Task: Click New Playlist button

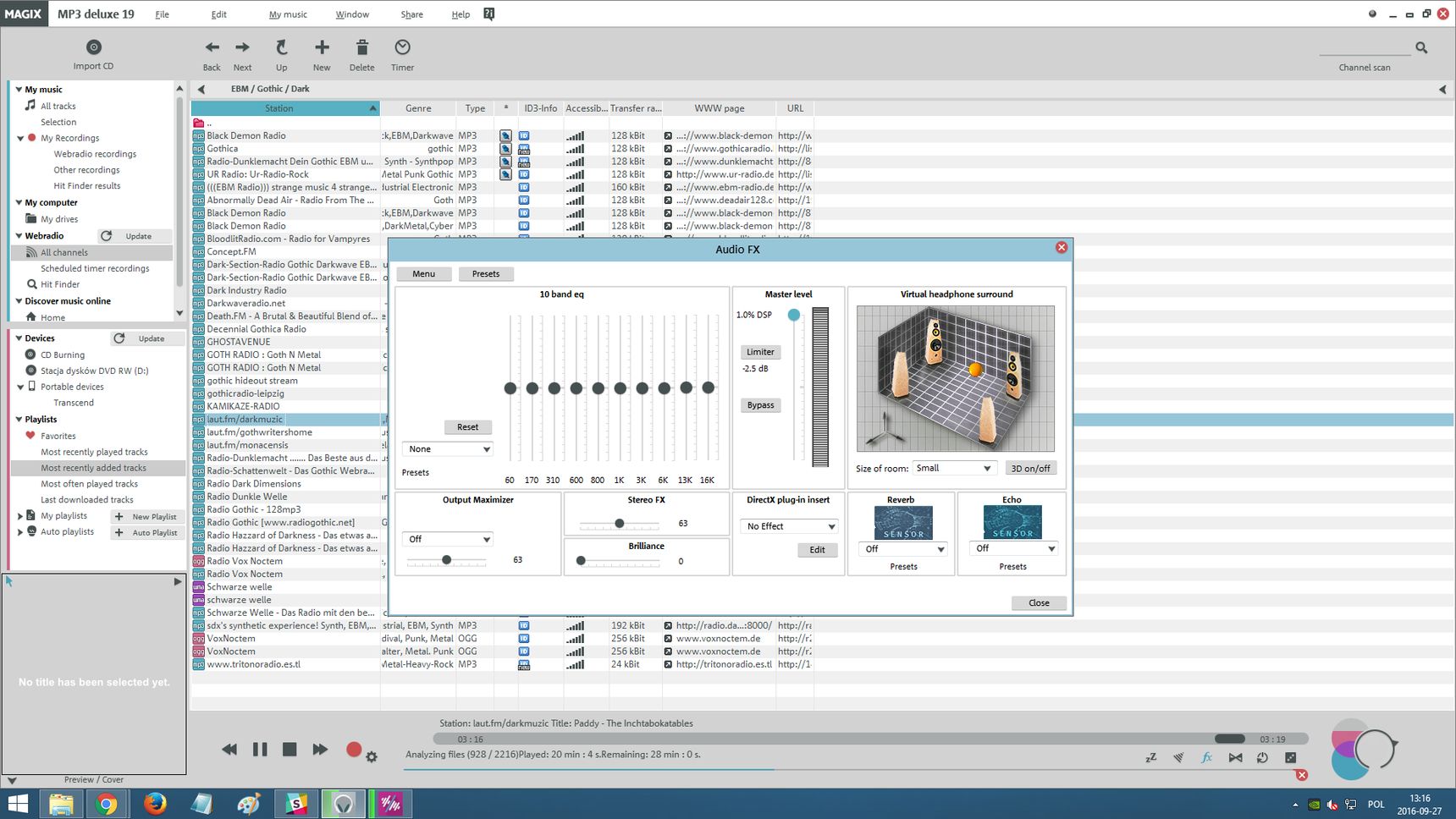Action: click(x=147, y=517)
